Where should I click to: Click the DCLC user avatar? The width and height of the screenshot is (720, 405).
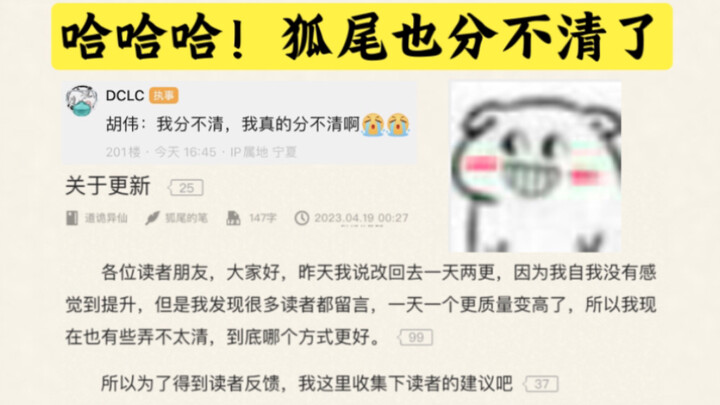click(81, 101)
